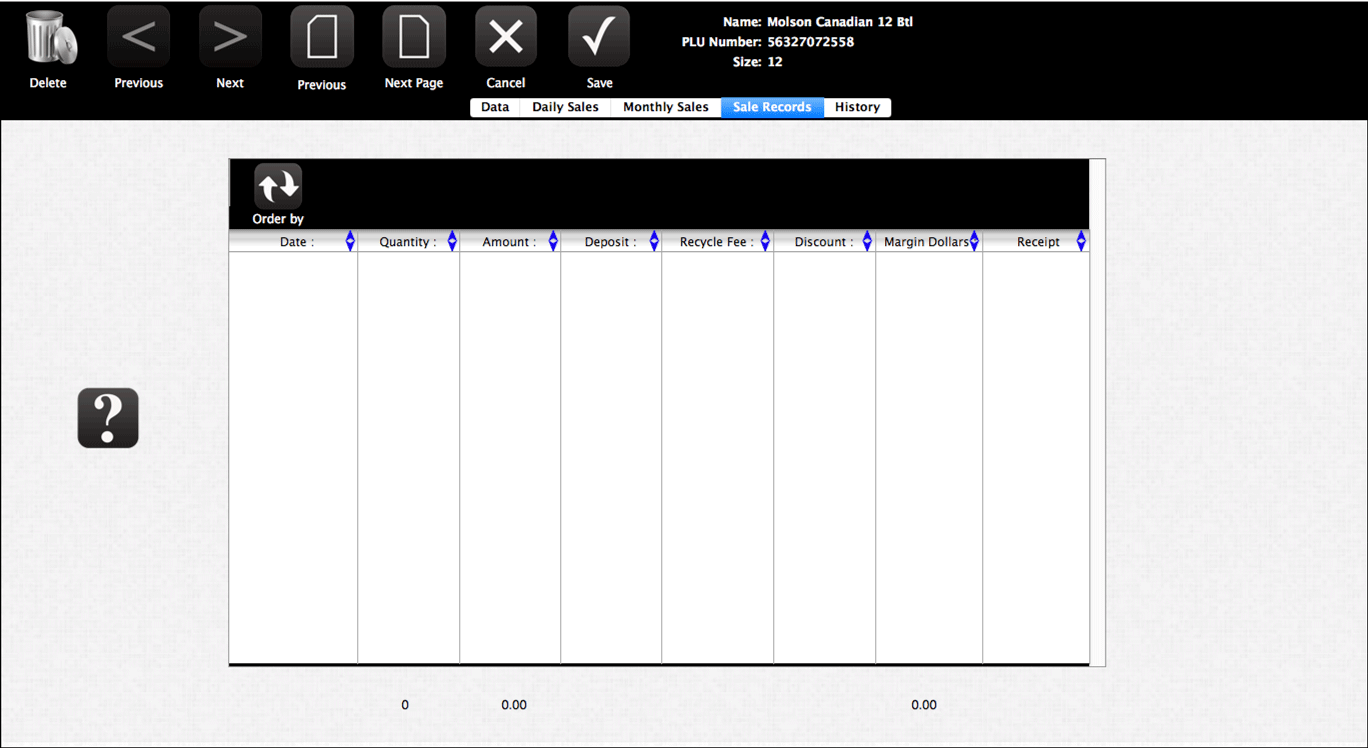1368x748 pixels.
Task: Click the Next Page icon
Action: tap(413, 37)
